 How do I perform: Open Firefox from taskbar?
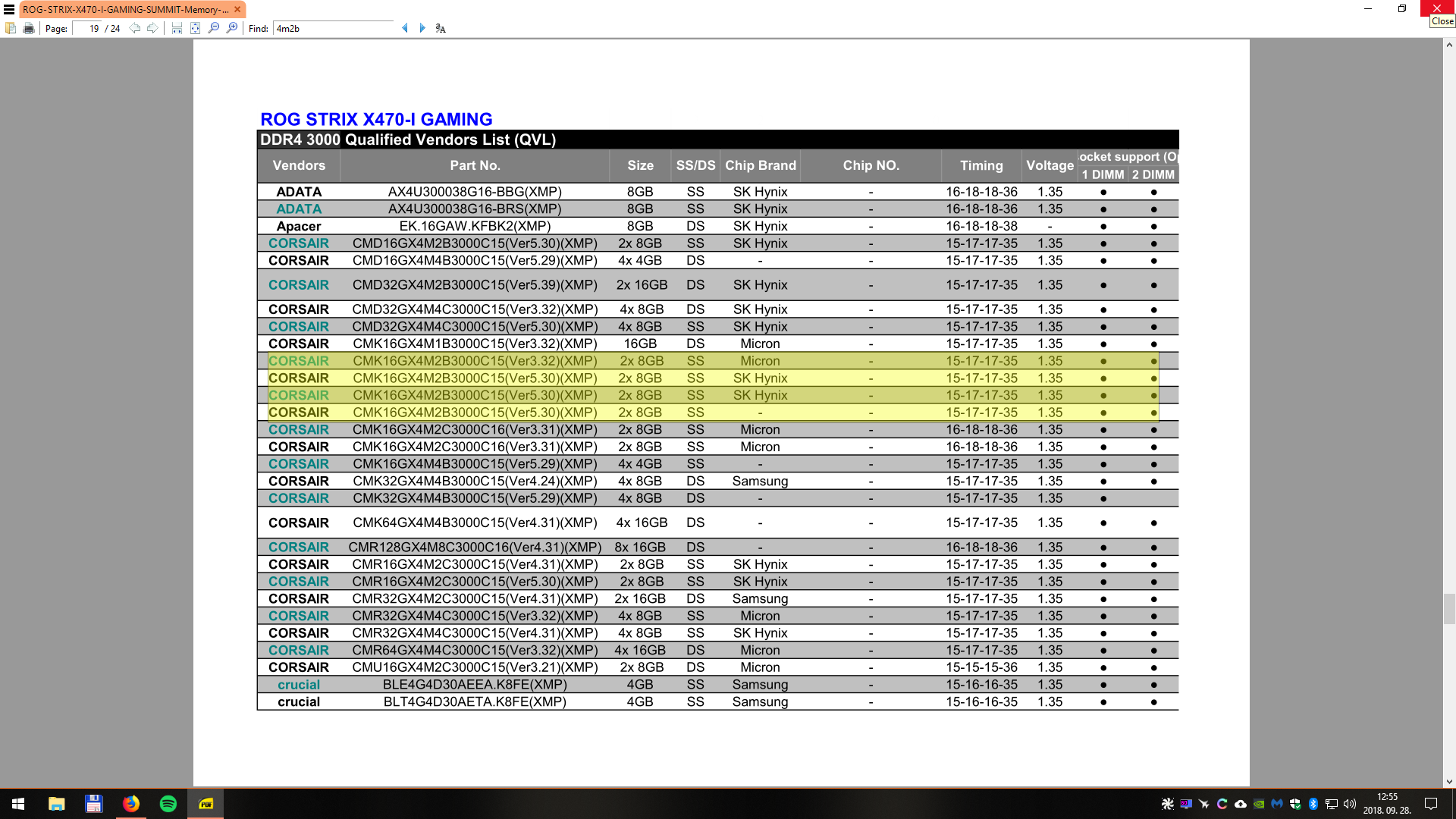coord(131,804)
